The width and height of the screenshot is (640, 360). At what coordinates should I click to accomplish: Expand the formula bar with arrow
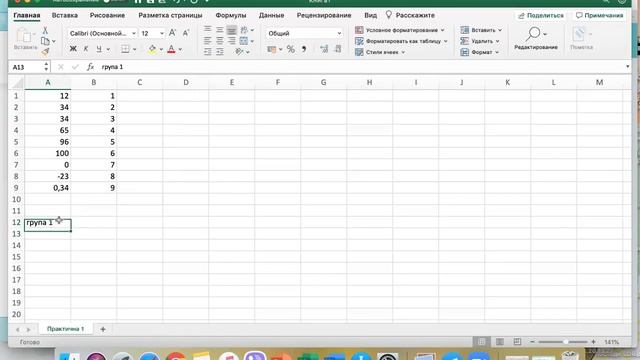tap(627, 67)
